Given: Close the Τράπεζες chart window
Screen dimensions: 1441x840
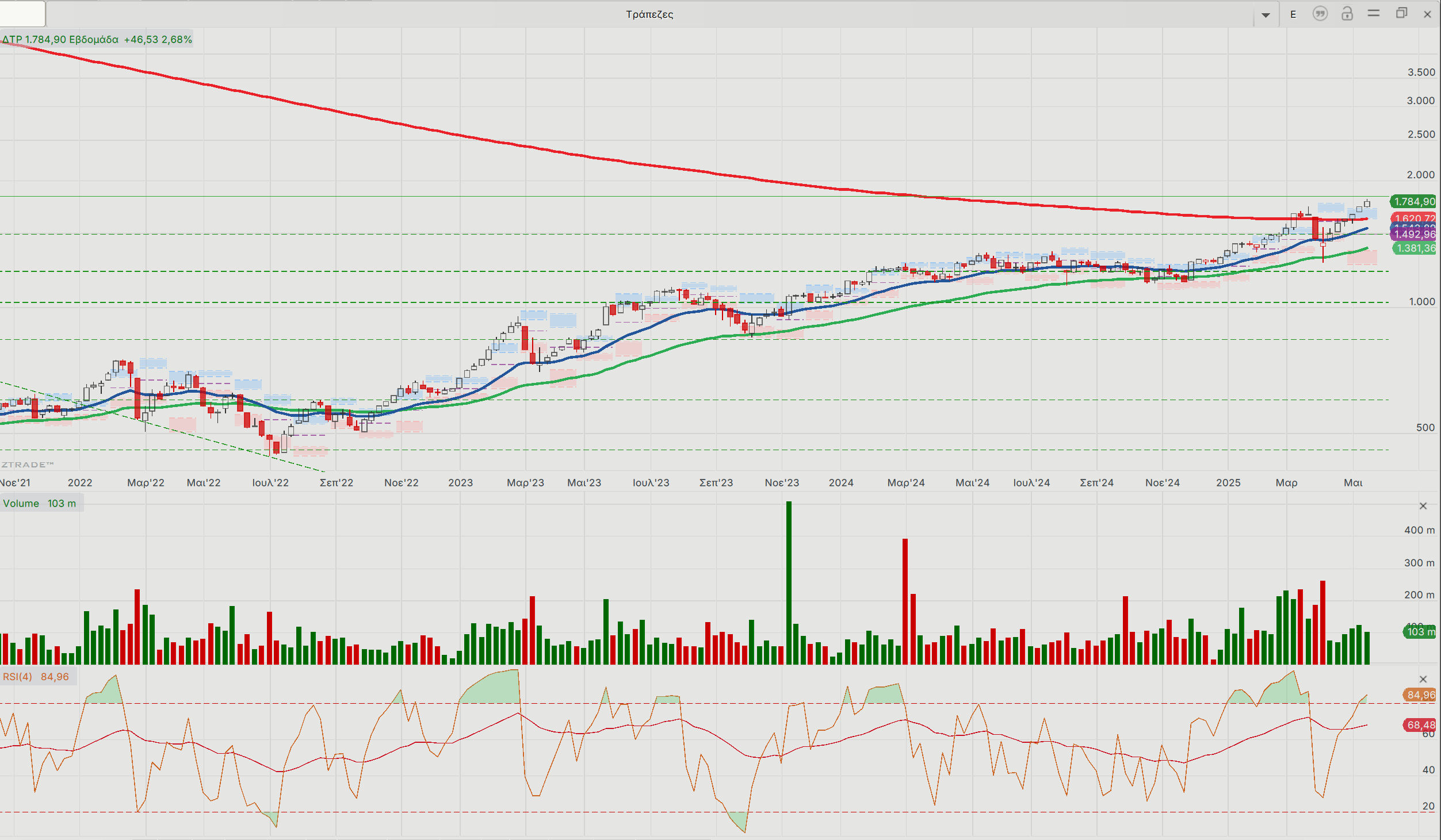Looking at the screenshot, I should coord(1427,14).
